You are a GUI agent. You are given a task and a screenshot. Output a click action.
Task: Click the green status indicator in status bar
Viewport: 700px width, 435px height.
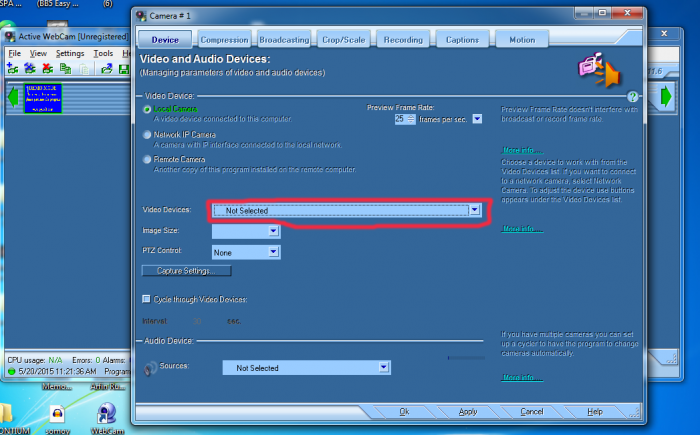(x=12, y=372)
